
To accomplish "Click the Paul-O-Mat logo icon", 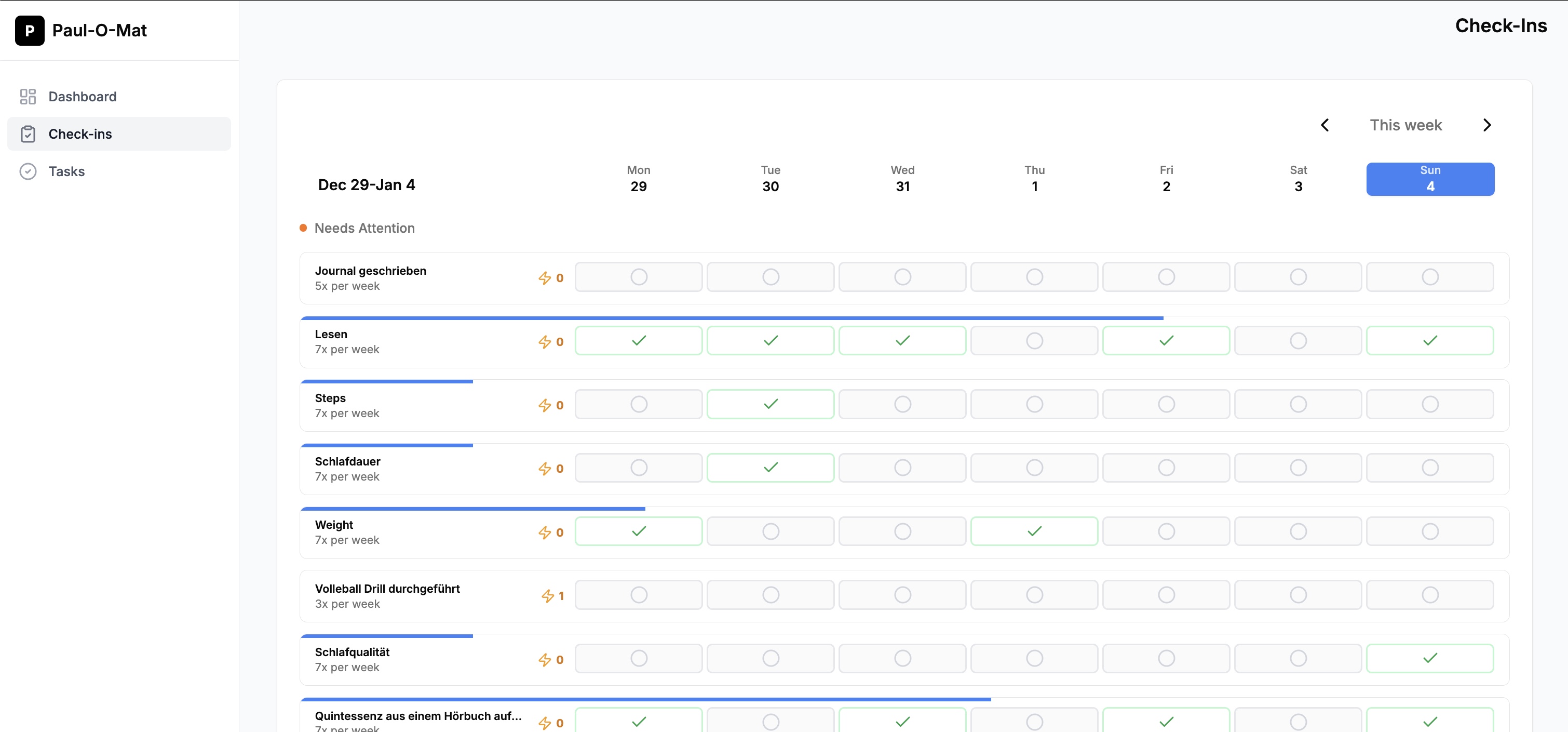I will (x=29, y=31).
